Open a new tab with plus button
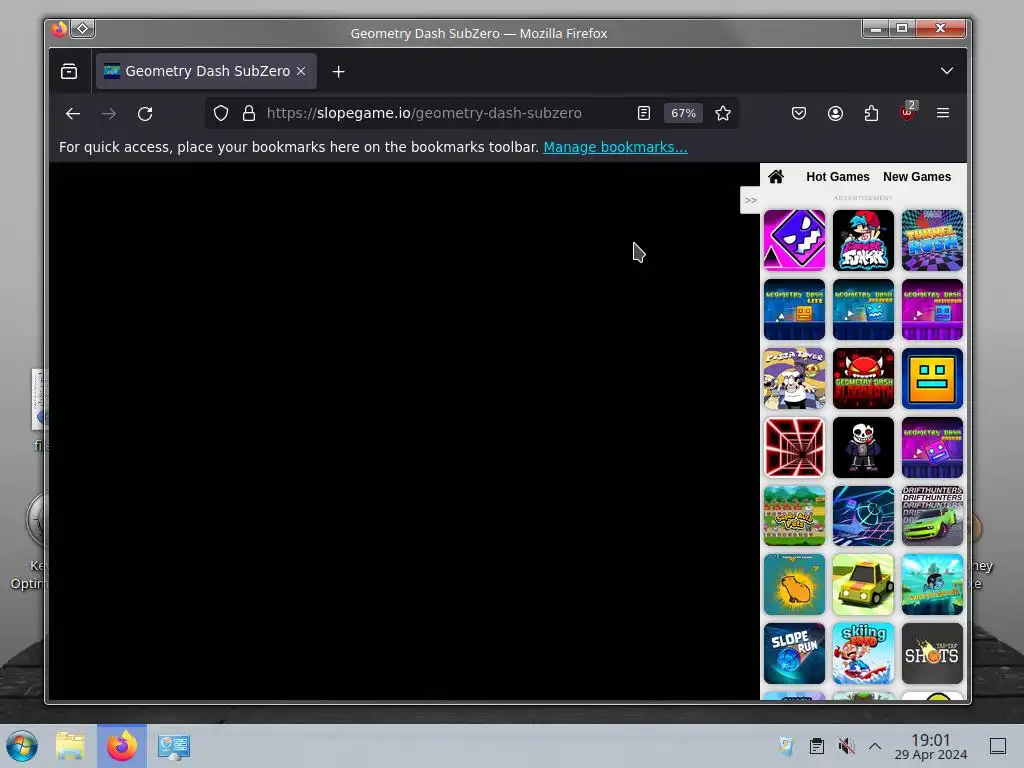Viewport: 1024px width, 768px height. [x=338, y=71]
